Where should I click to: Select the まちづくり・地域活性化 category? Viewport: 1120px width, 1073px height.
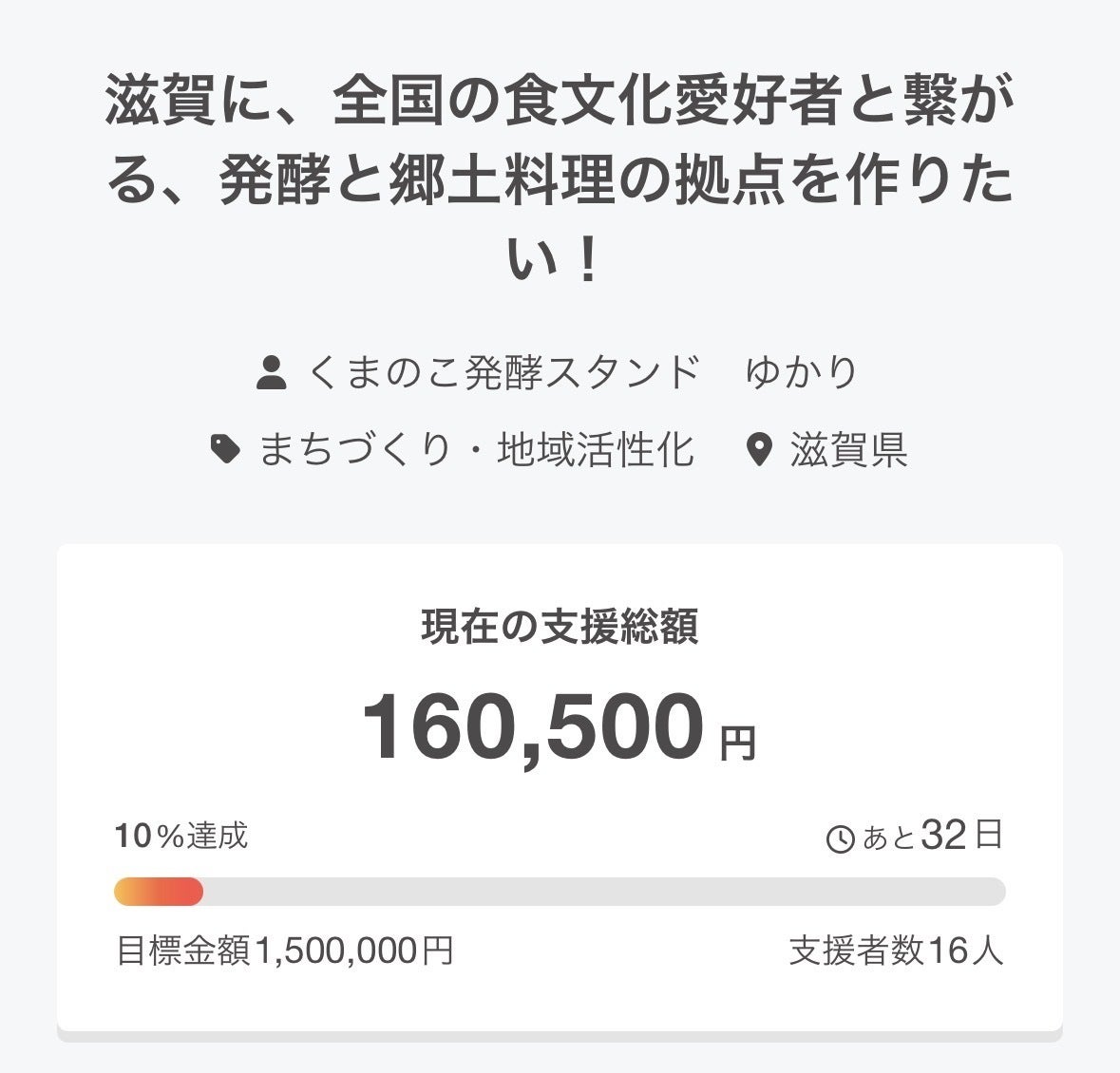(x=476, y=449)
